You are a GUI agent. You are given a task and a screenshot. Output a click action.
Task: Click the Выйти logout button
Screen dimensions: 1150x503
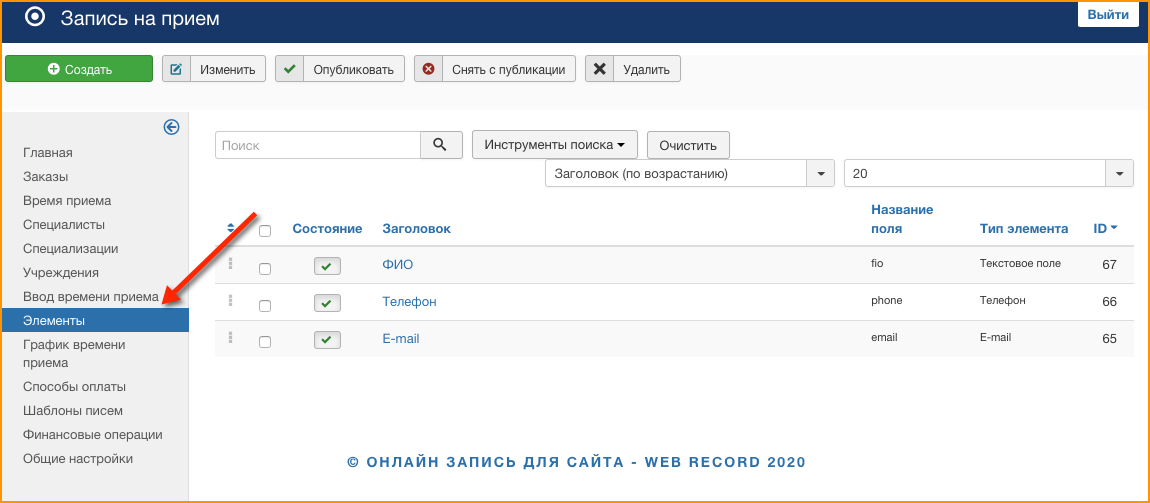tap(1107, 15)
